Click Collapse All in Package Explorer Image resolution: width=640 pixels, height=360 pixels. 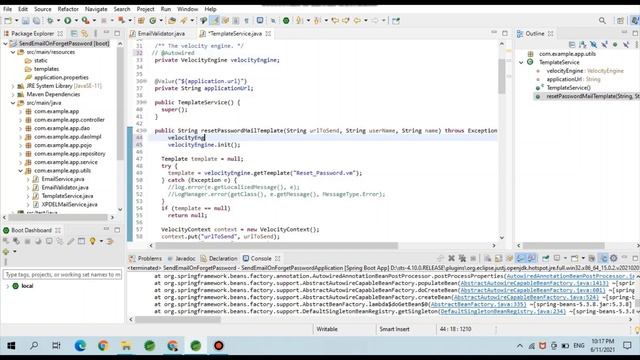click(74, 33)
